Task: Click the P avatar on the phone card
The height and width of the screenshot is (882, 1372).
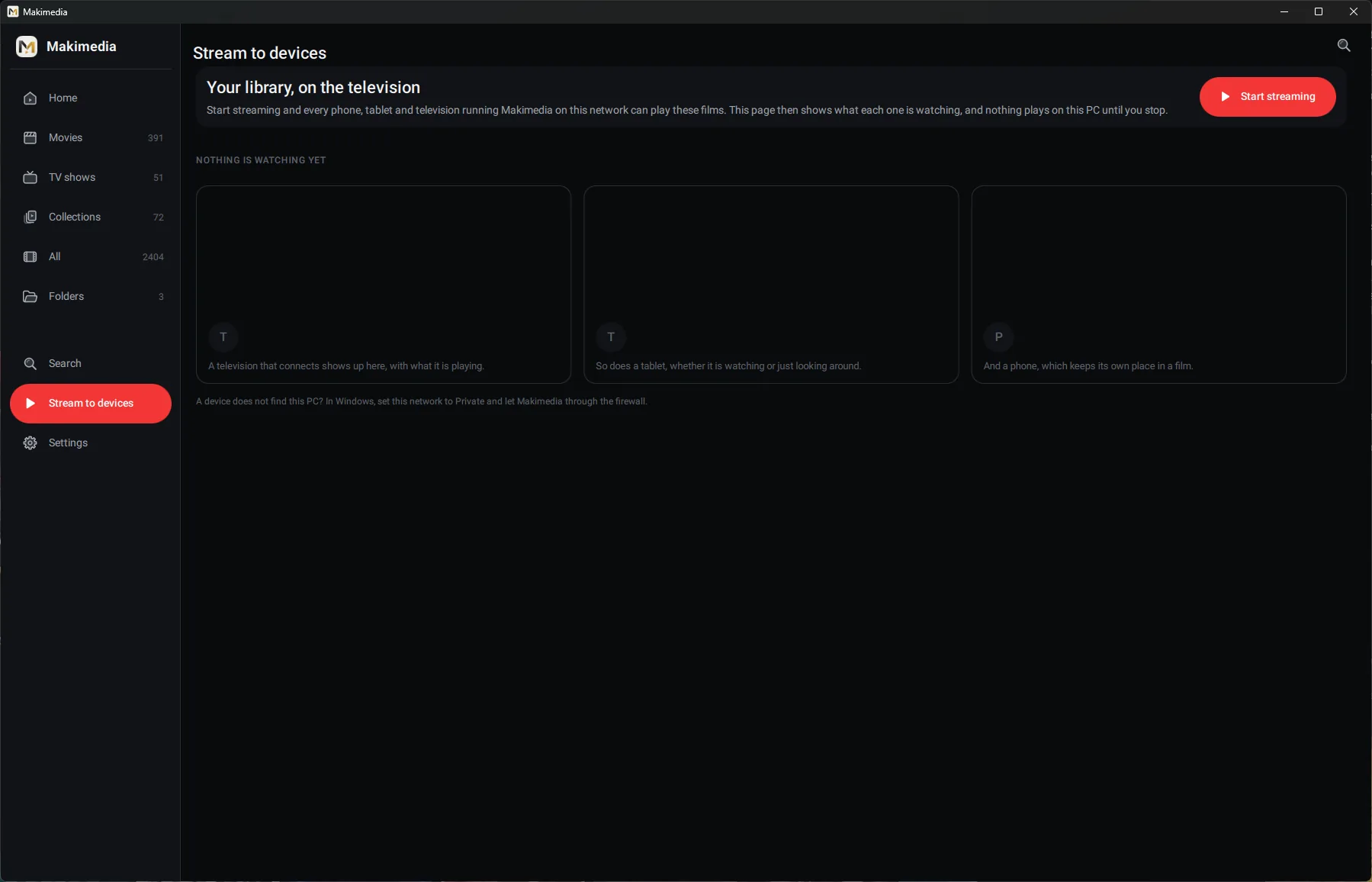Action: pyautogui.click(x=999, y=337)
